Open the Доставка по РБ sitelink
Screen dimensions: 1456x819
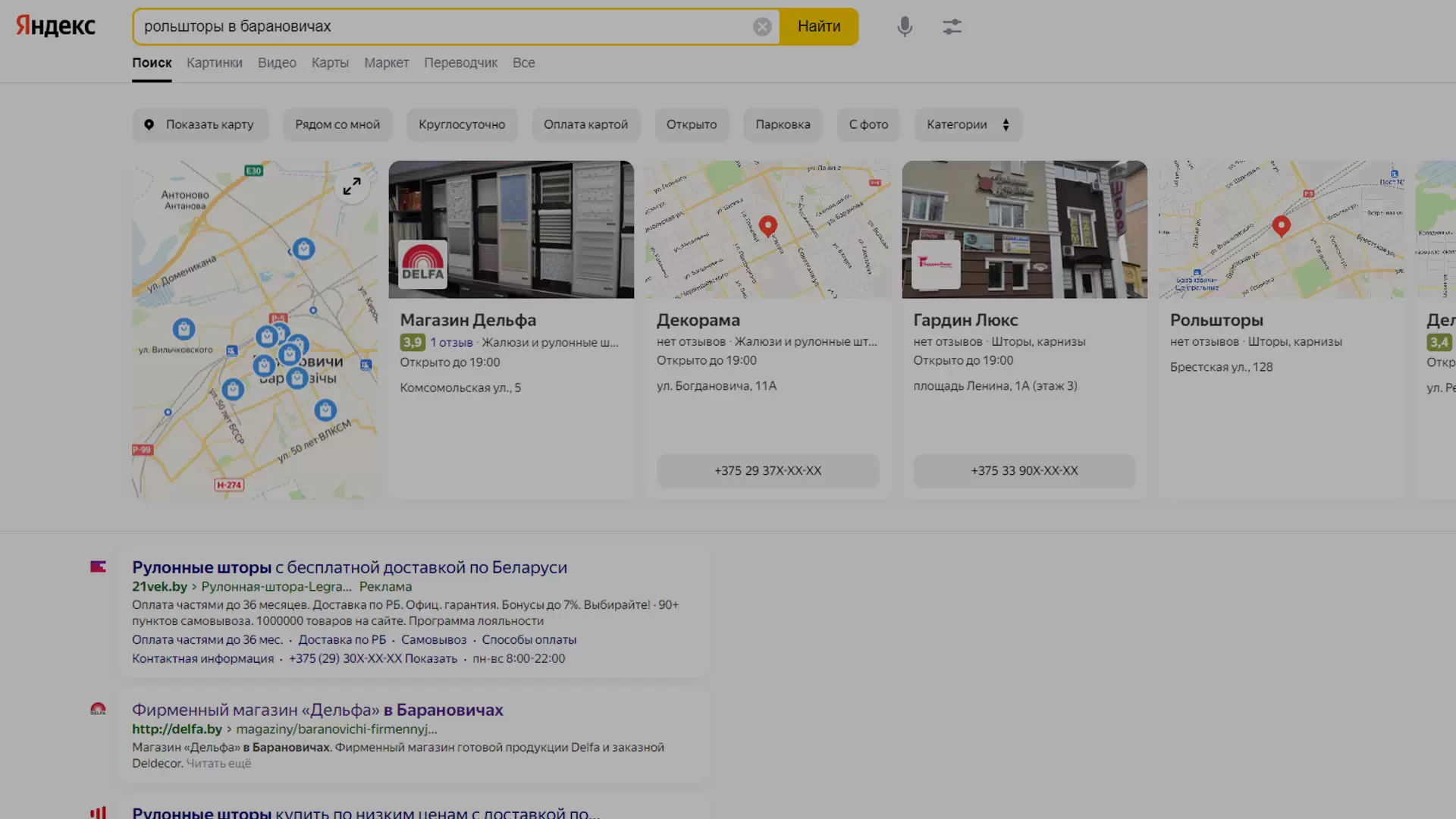click(342, 640)
